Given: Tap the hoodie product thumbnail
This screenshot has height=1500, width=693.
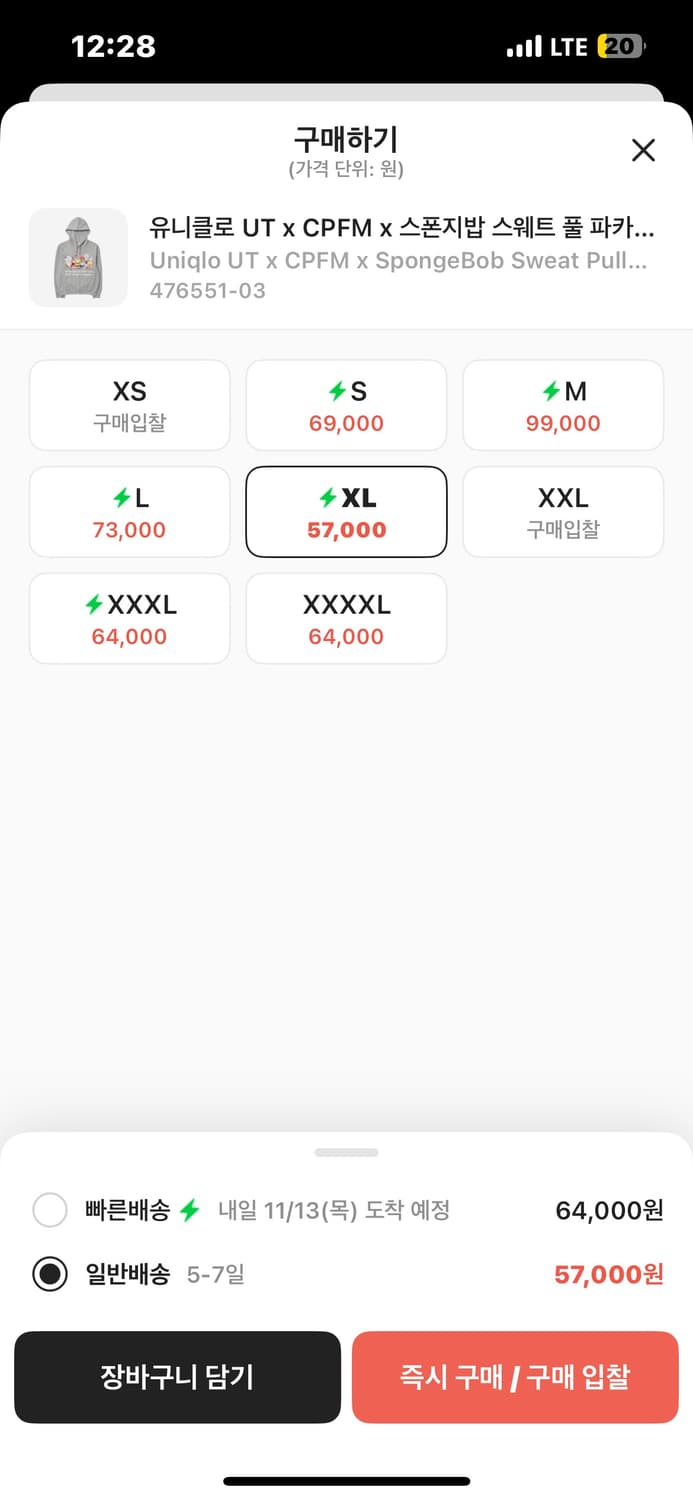Looking at the screenshot, I should click(x=77, y=257).
